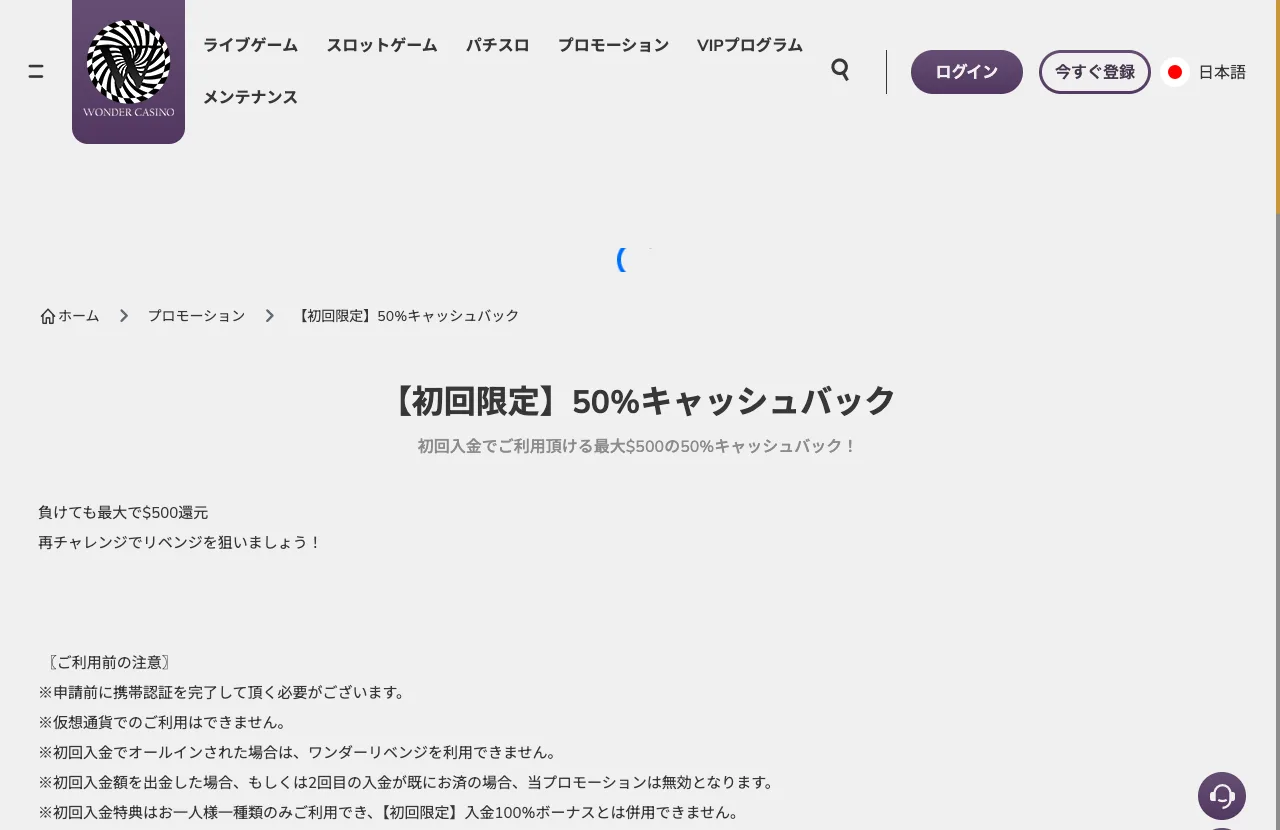This screenshot has height=830, width=1280.
Task: Open the hamburger side menu
Action: [x=36, y=71]
